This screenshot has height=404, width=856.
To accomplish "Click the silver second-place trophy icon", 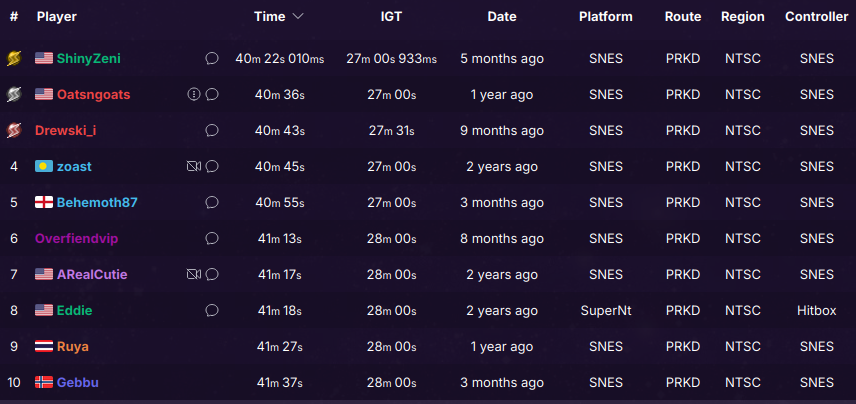I will pyautogui.click(x=14, y=94).
